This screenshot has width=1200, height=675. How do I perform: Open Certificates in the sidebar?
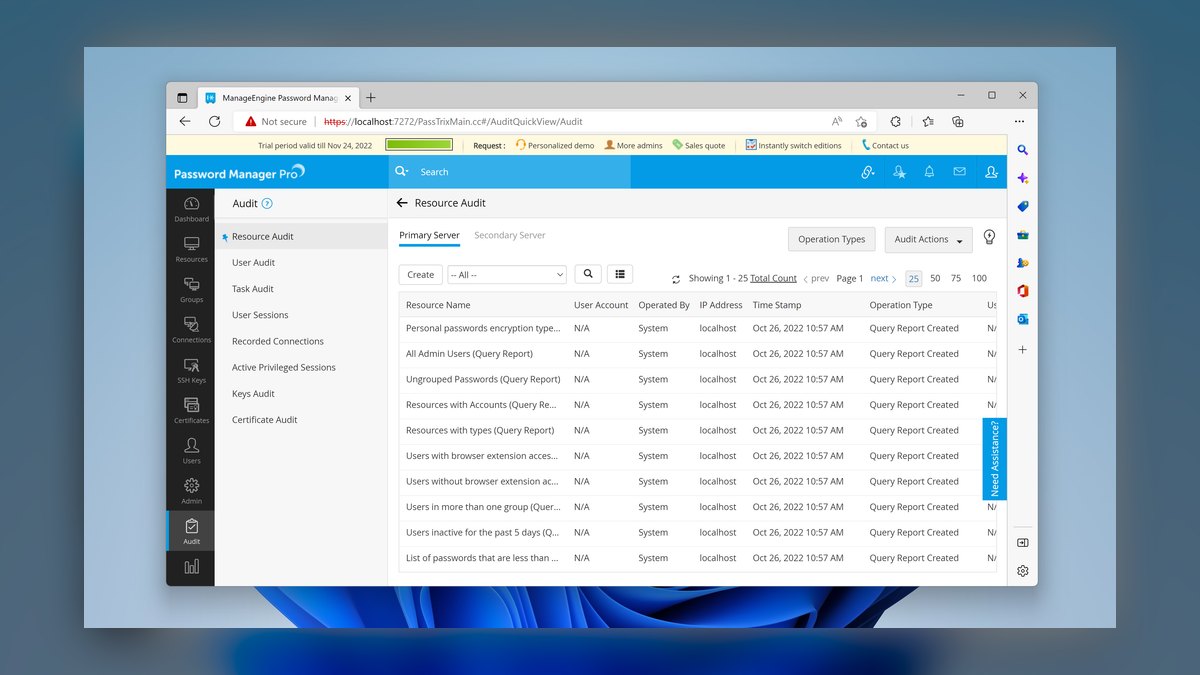[191, 410]
